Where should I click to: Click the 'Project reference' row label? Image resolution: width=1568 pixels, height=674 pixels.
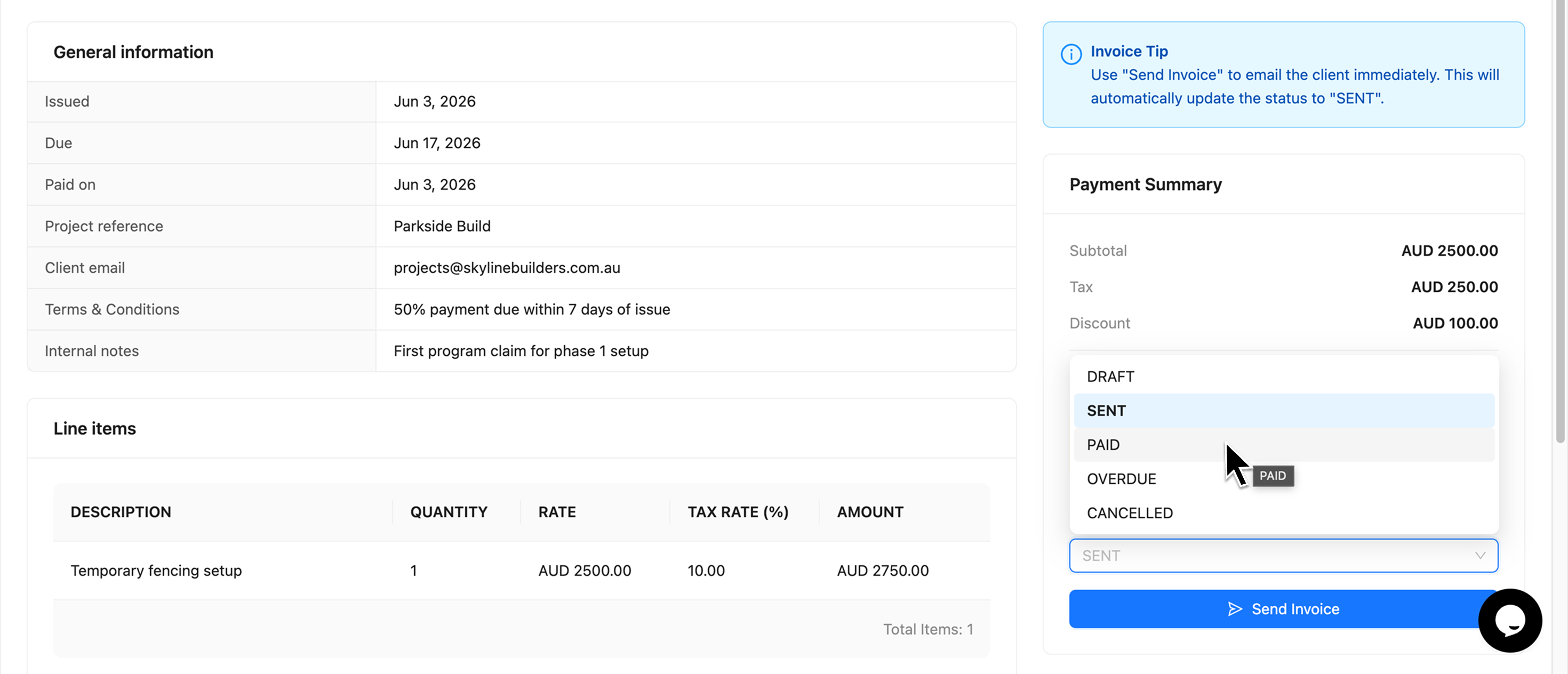104,226
